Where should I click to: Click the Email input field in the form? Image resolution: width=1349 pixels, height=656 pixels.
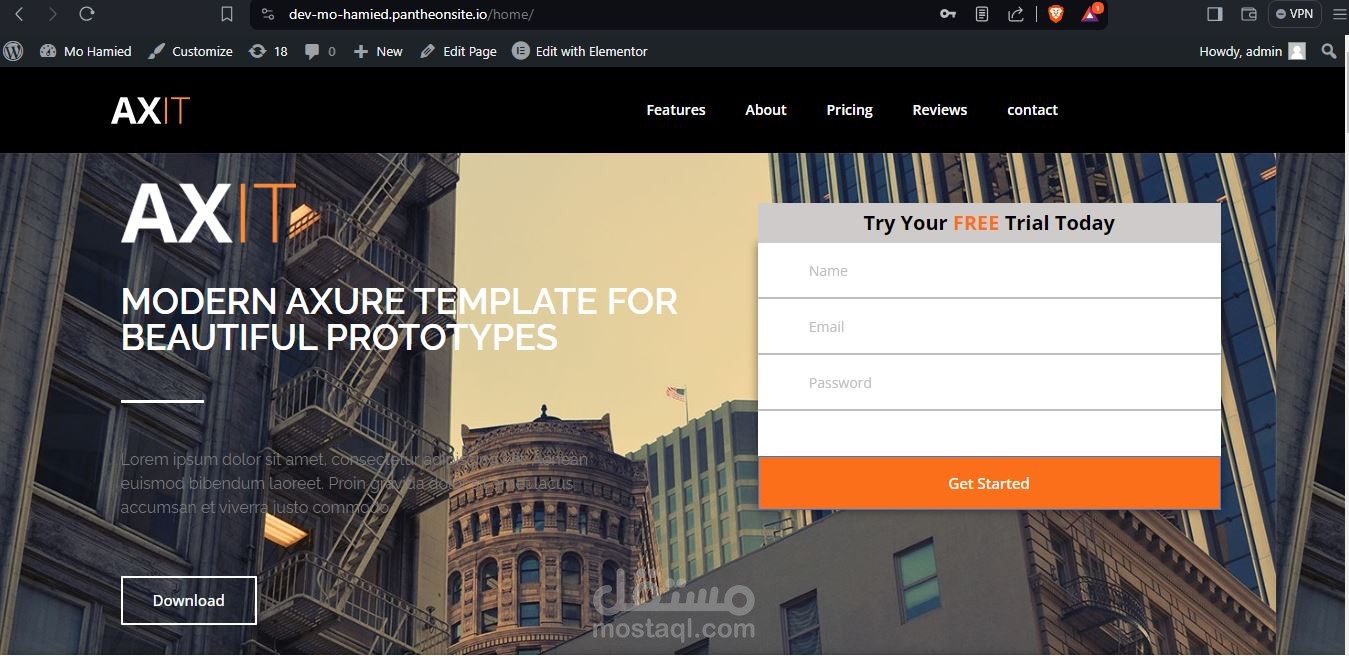pos(989,326)
